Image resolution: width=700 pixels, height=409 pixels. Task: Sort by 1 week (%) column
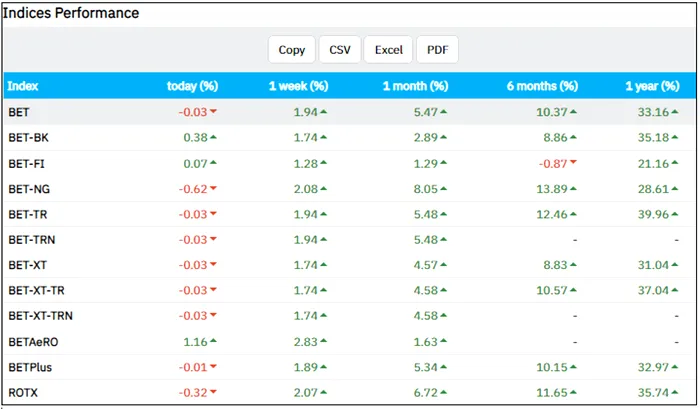click(x=298, y=86)
